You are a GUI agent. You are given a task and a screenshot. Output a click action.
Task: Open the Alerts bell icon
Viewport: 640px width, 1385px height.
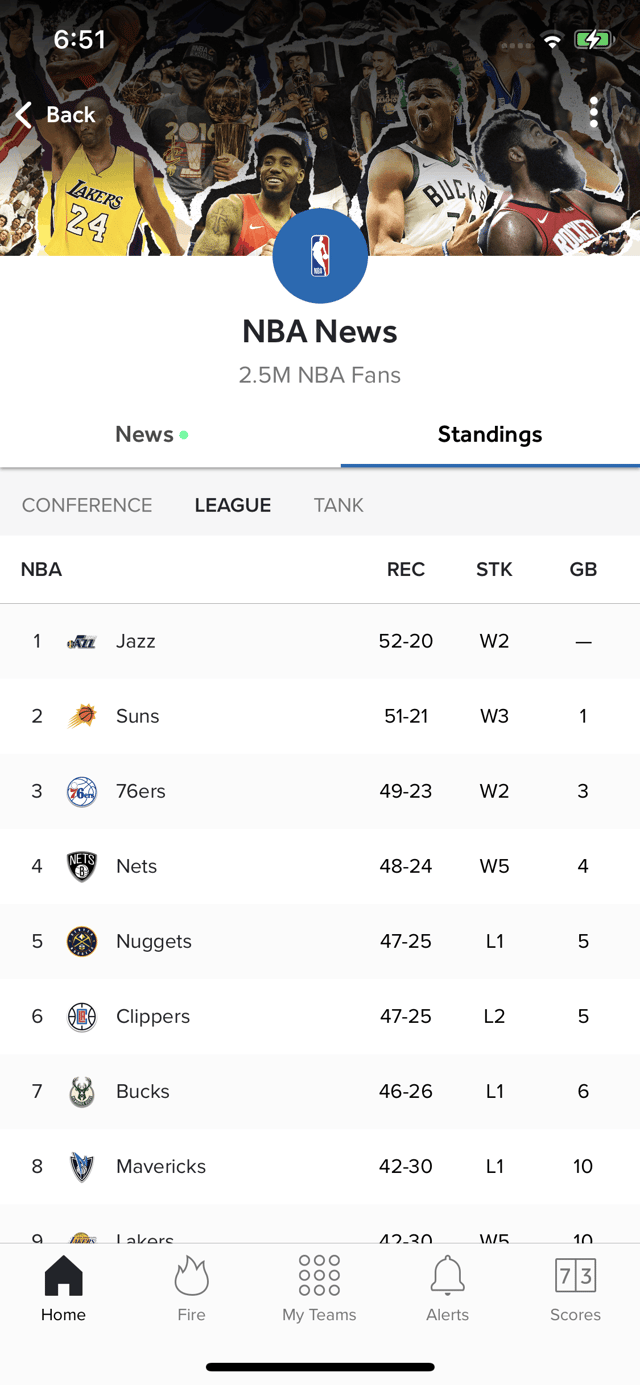tap(447, 1276)
